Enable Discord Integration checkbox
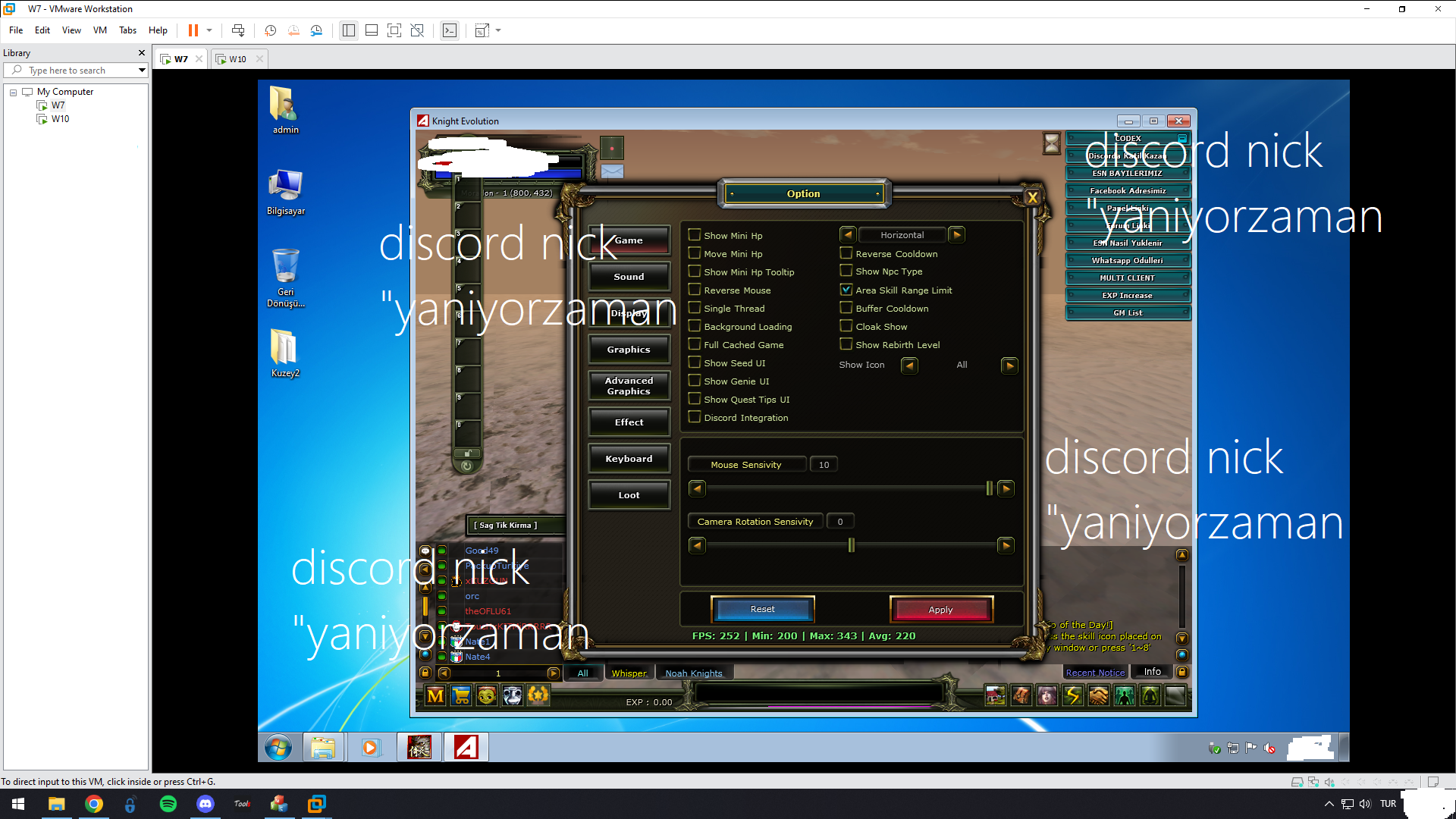Image resolution: width=1456 pixels, height=819 pixels. pos(694,417)
